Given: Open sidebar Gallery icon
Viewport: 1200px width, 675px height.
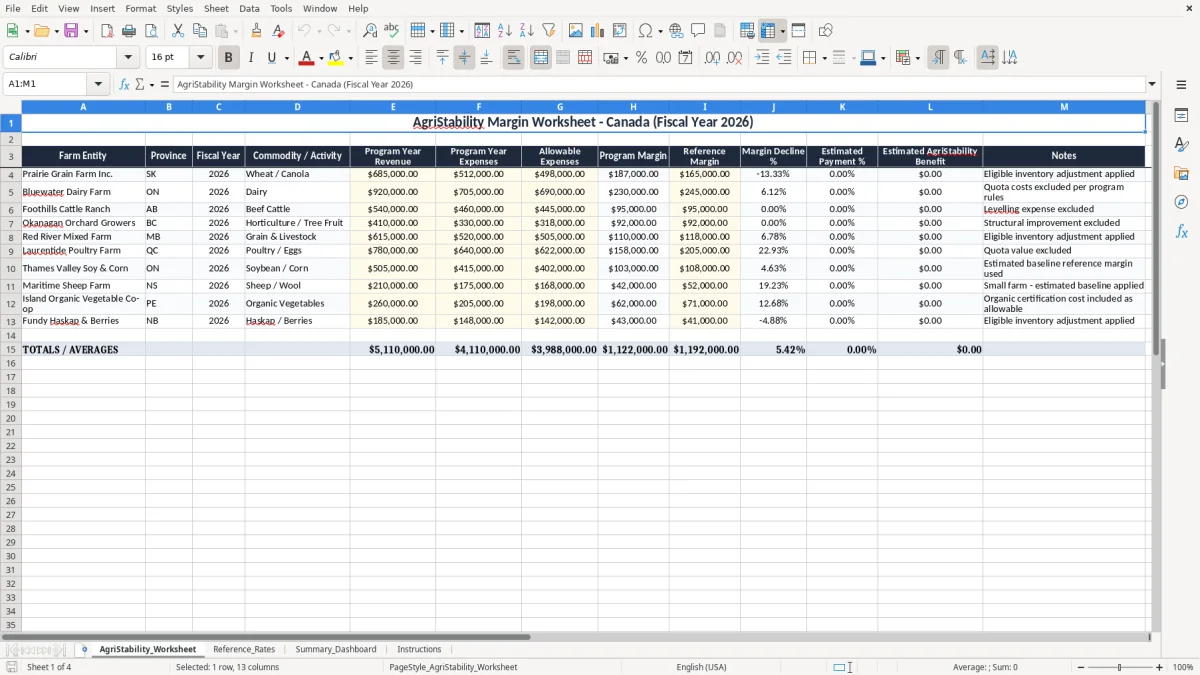Looking at the screenshot, I should (x=1181, y=173).
